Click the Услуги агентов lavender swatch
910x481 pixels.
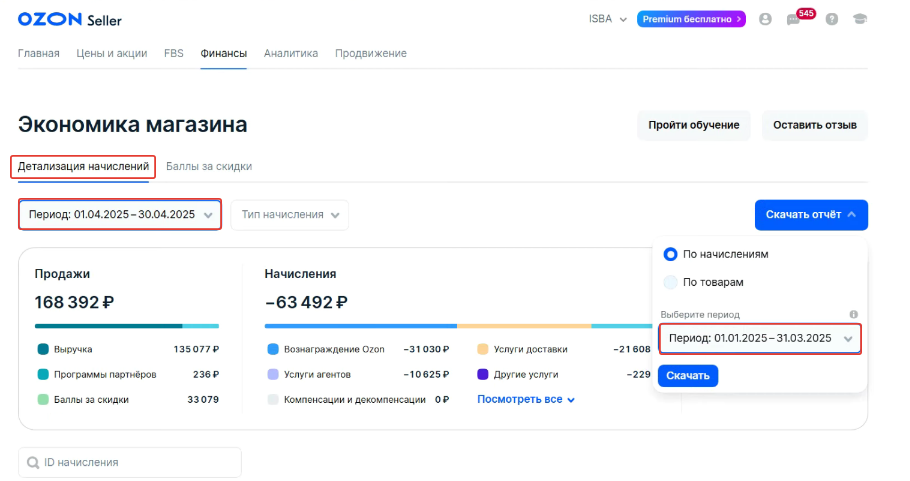(273, 374)
